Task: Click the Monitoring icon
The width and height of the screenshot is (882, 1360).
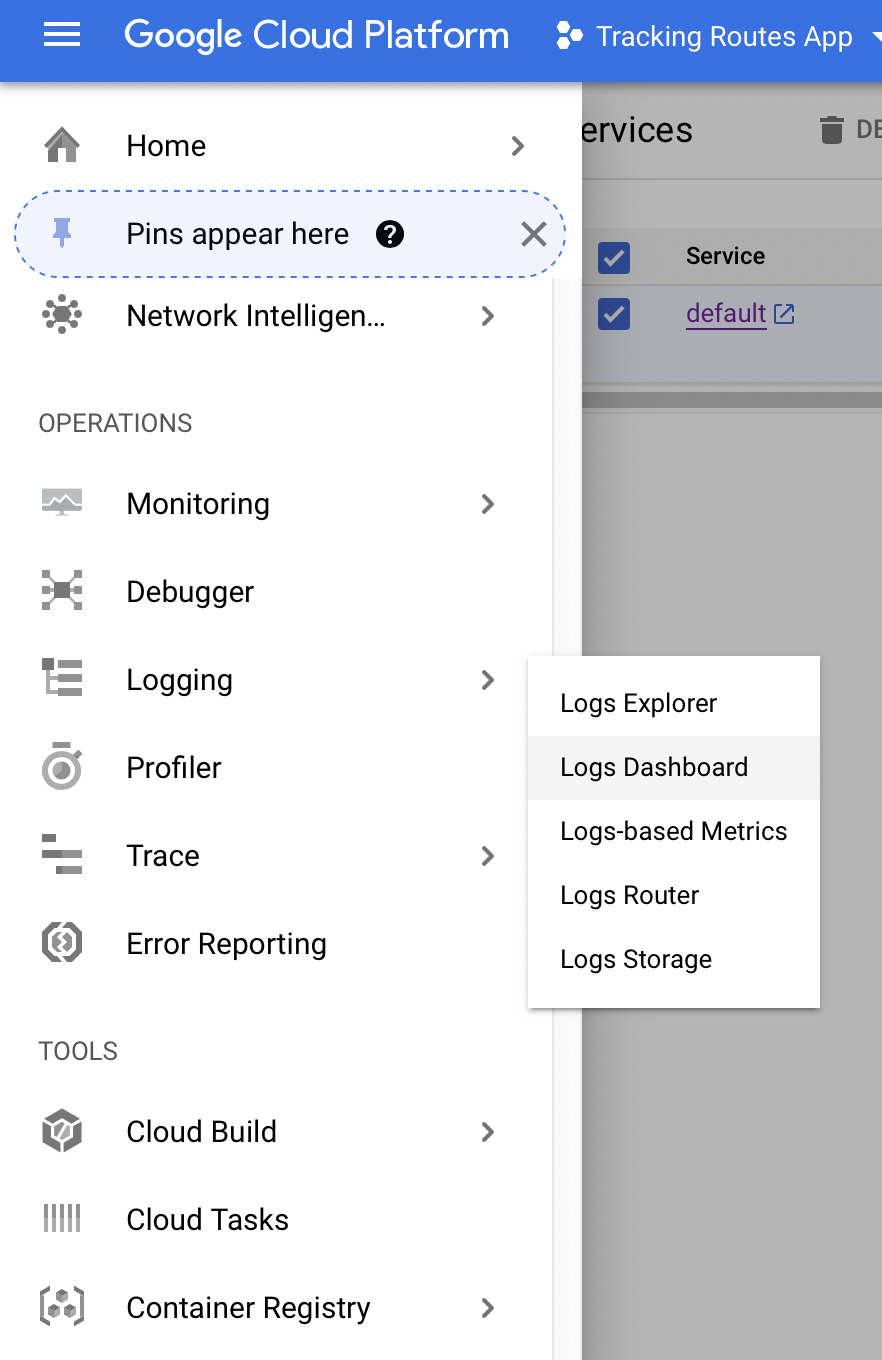Action: pos(62,504)
